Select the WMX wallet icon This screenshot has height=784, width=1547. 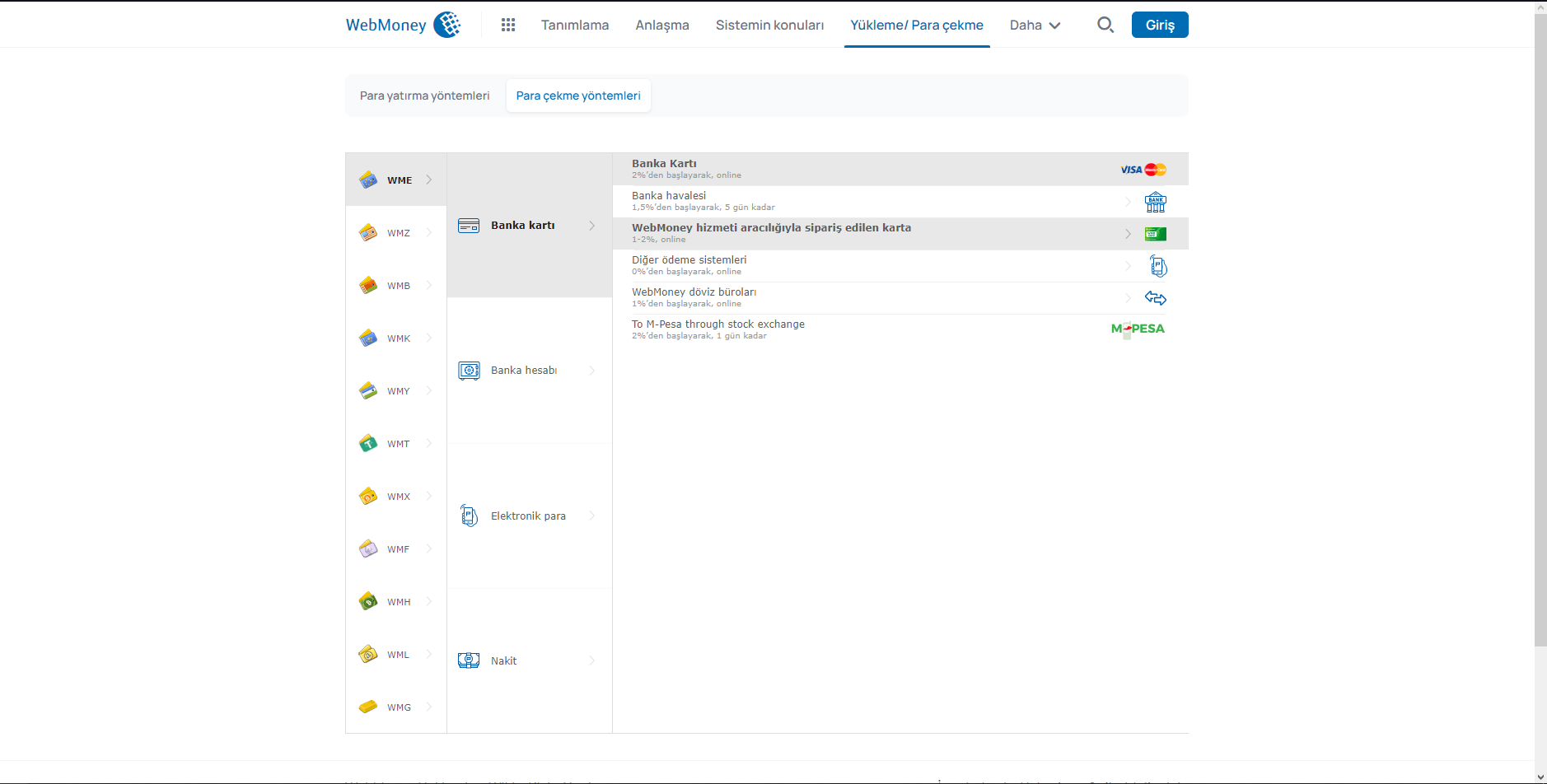coord(368,496)
